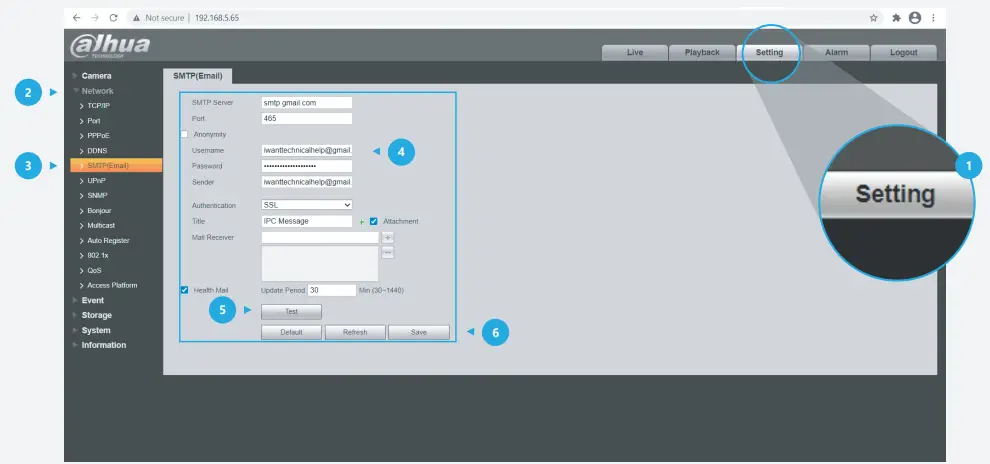Click the SMTP Server input field
This screenshot has width=990, height=464.
306,102
